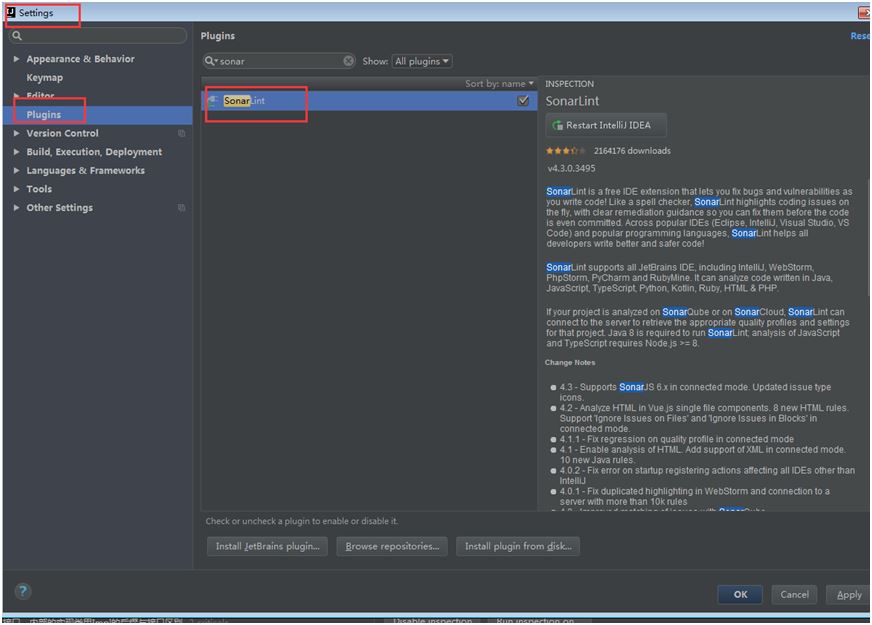Expand the Editor settings section
This screenshot has height=625, width=872.
point(16,96)
